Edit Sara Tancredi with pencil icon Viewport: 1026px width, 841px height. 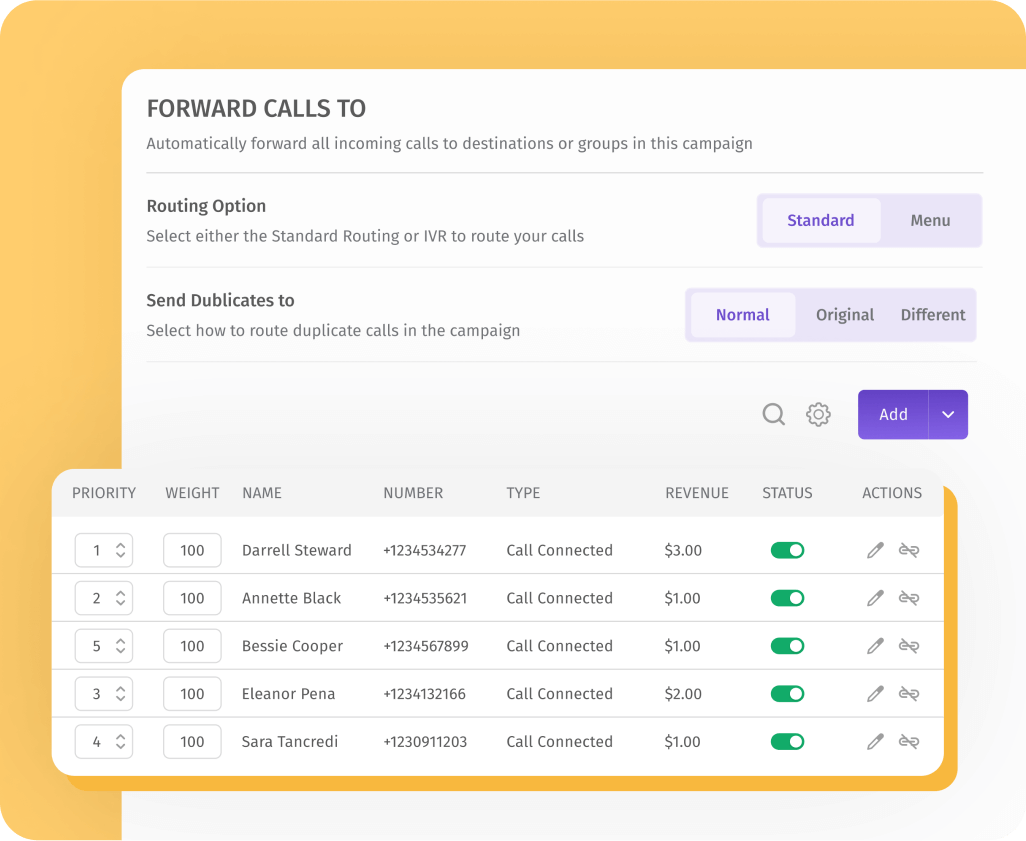875,742
